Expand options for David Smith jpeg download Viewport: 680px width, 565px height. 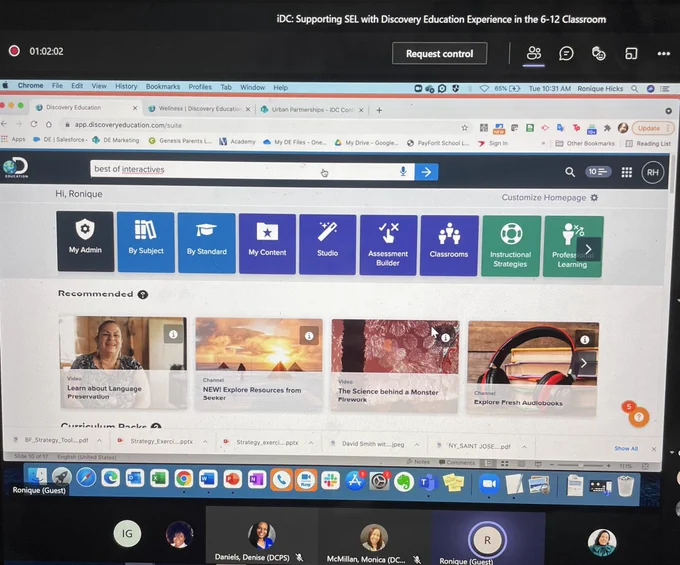[x=417, y=444]
